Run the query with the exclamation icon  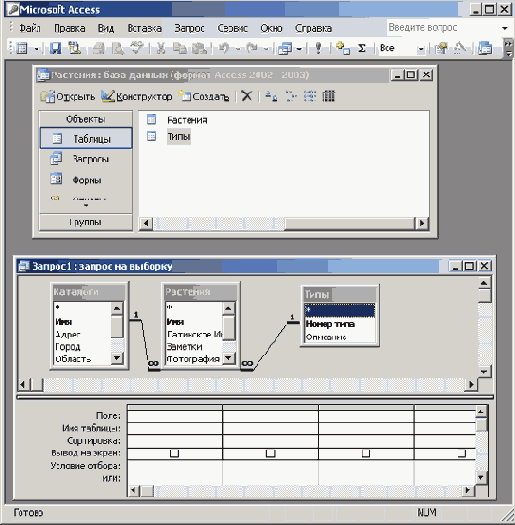tap(318, 48)
